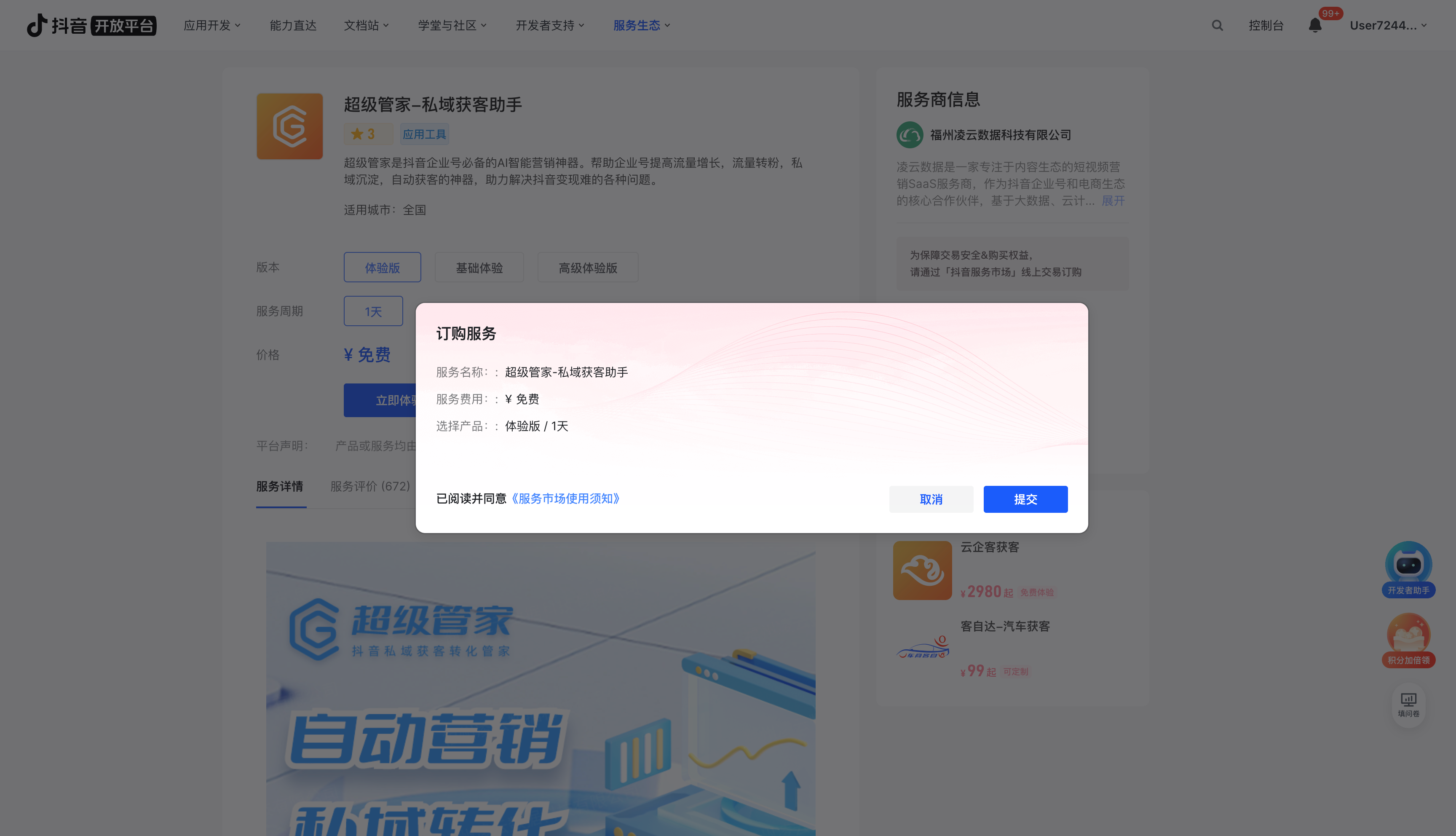Viewport: 1456px width, 836px height.
Task: Click the 超级管家-私域获客助手 page title
Action: point(433,104)
